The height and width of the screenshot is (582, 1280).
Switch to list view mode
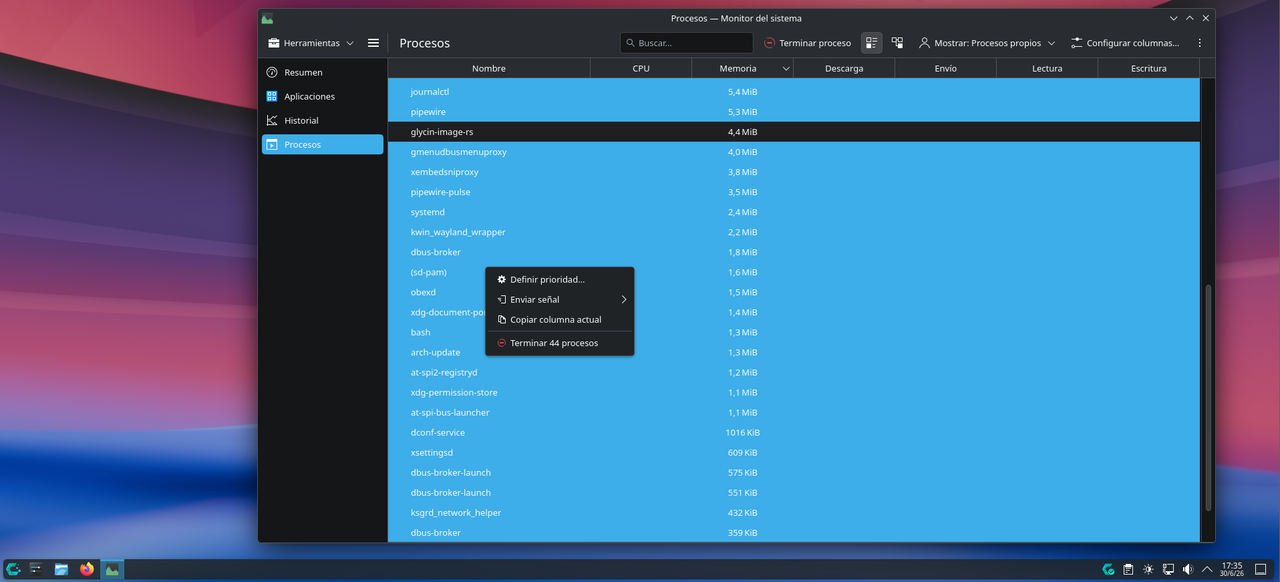click(872, 43)
